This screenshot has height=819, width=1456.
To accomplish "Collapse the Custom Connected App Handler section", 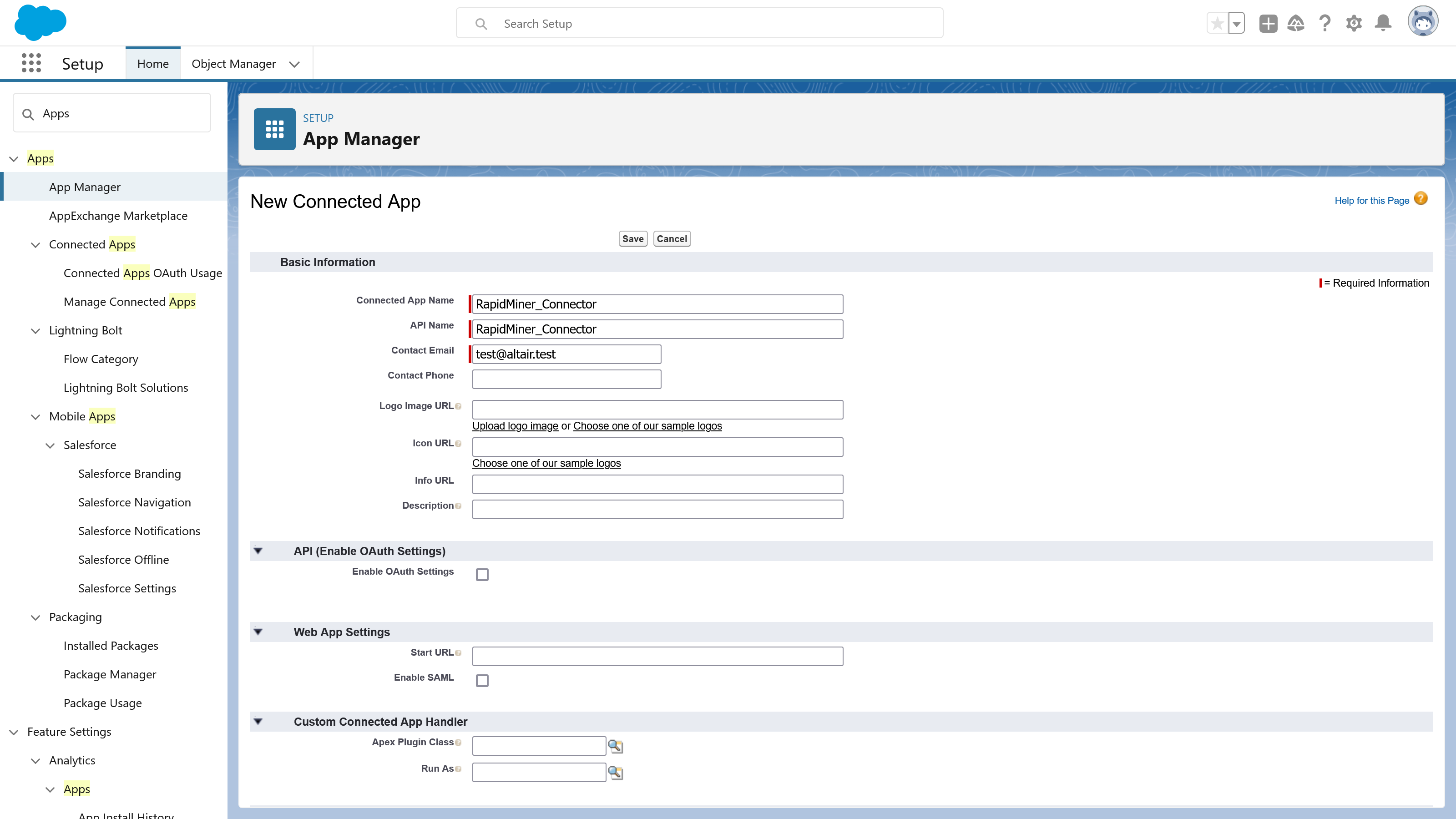I will pos(258,721).
